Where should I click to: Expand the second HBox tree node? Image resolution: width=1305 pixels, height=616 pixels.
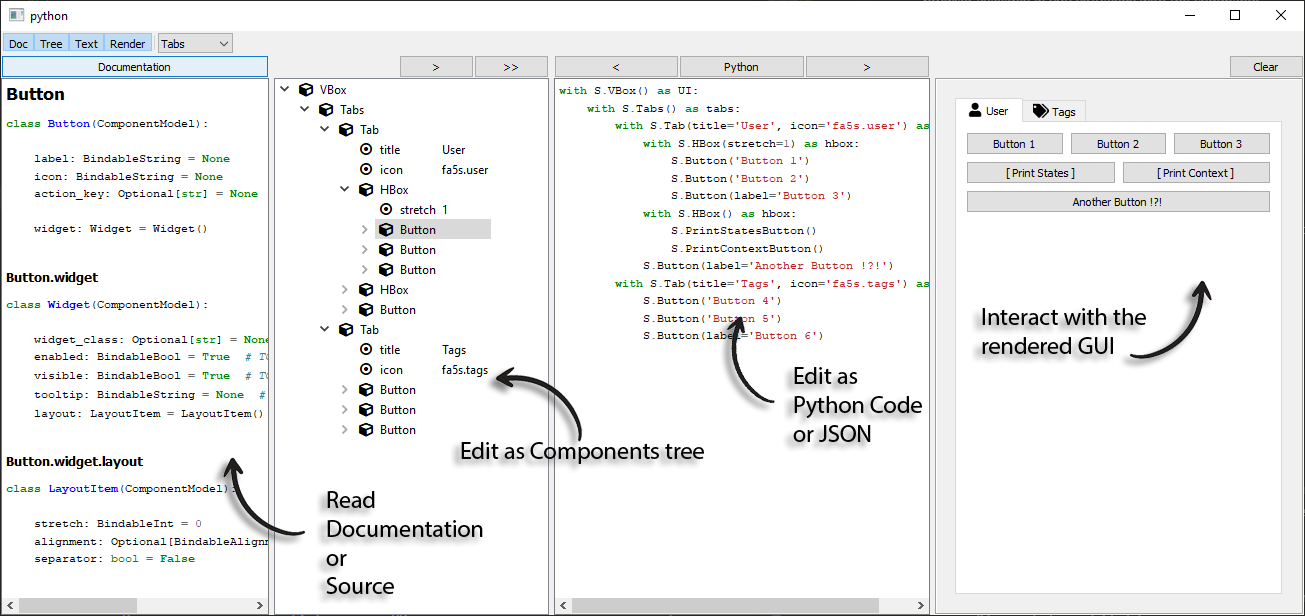345,290
